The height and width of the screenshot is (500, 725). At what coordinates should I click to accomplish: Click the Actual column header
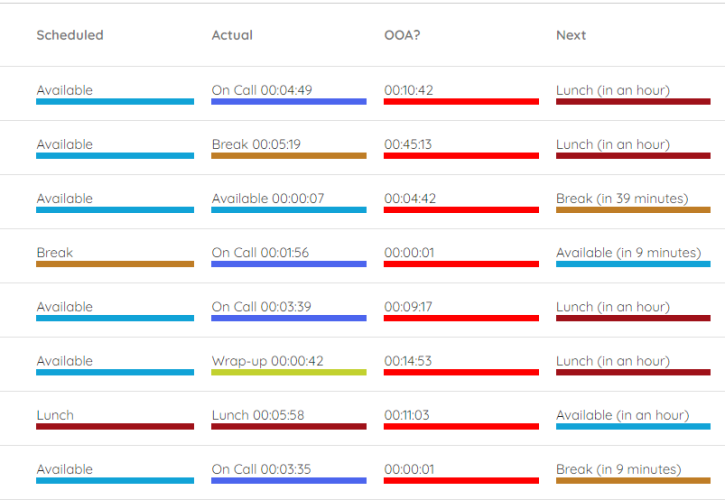click(232, 35)
